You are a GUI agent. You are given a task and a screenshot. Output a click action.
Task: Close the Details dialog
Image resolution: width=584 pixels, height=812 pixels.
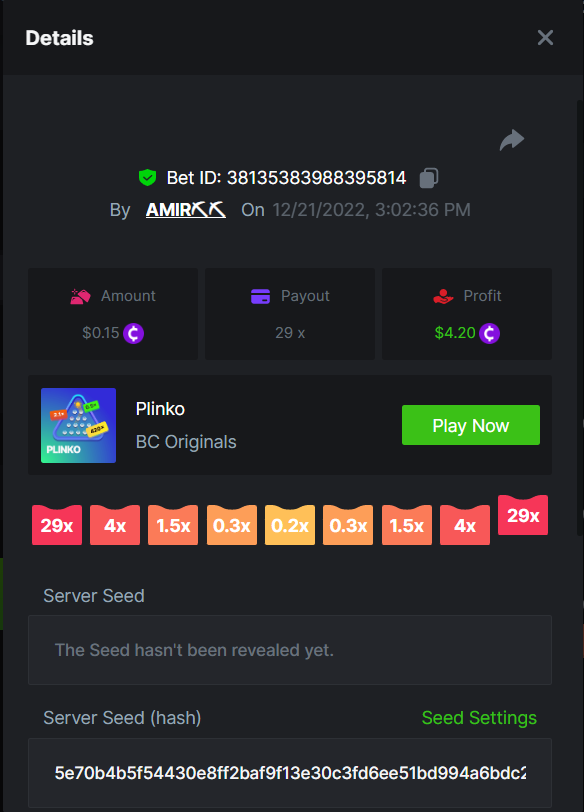[x=545, y=37]
